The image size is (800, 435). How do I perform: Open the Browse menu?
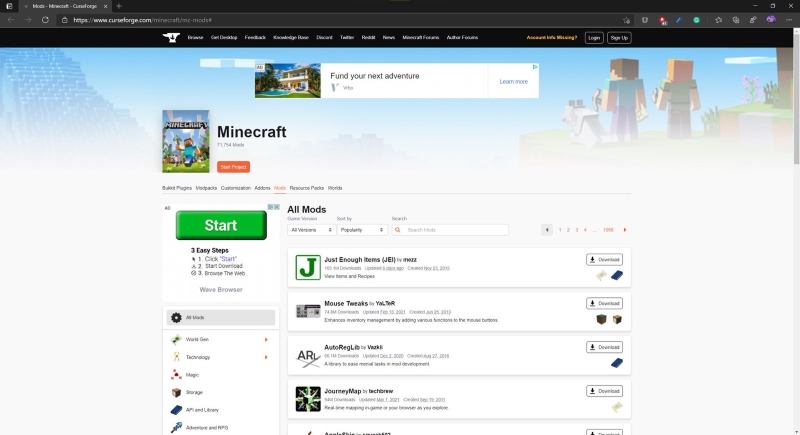[195, 37]
